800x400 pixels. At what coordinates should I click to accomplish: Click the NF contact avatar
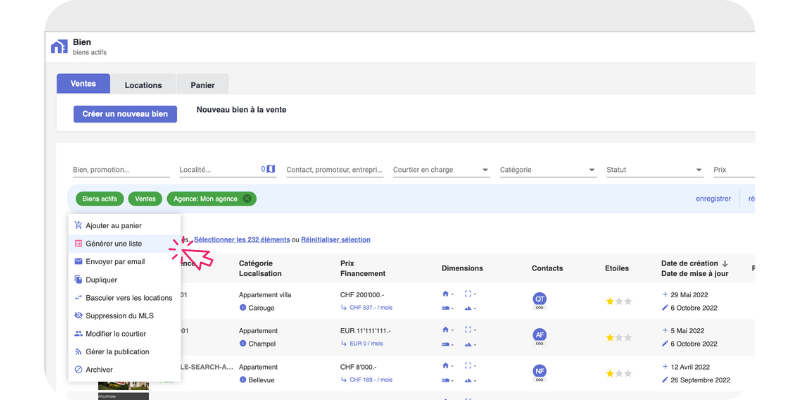pos(540,371)
